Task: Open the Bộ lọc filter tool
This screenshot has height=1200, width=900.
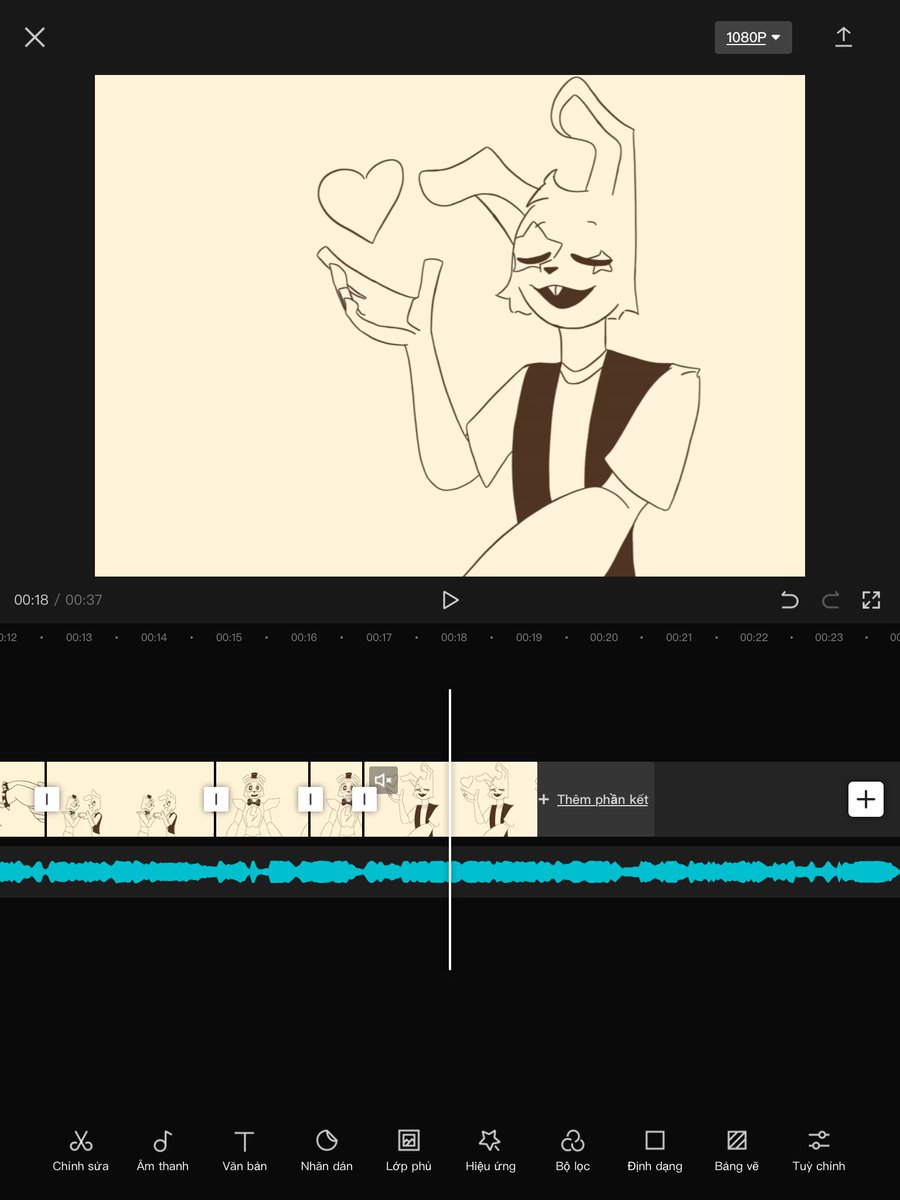Action: point(572,1150)
